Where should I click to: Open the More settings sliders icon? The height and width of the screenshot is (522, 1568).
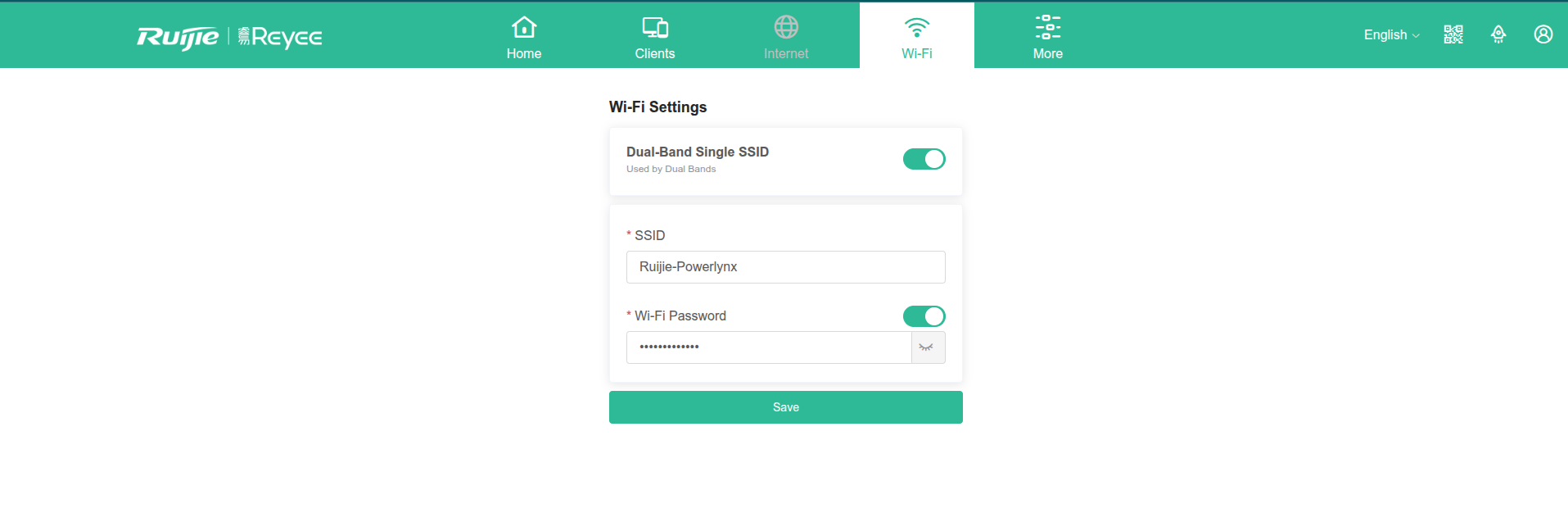click(1048, 27)
